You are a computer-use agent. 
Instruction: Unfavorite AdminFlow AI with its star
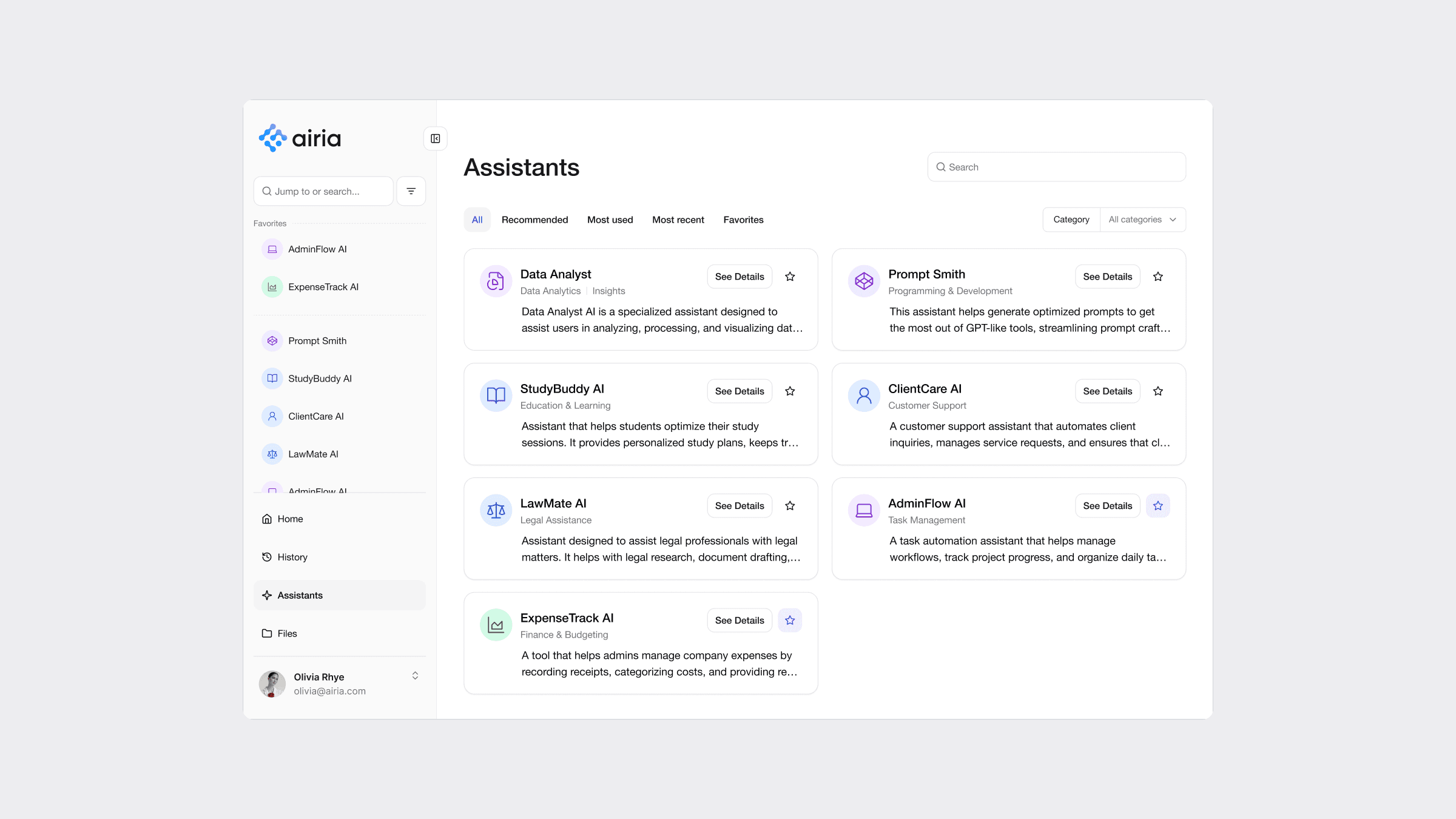tap(1158, 505)
